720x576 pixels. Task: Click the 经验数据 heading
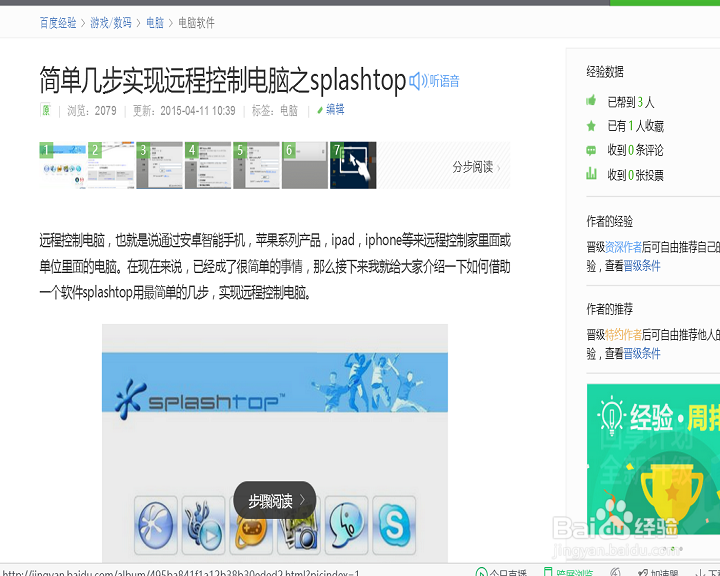pos(605,72)
